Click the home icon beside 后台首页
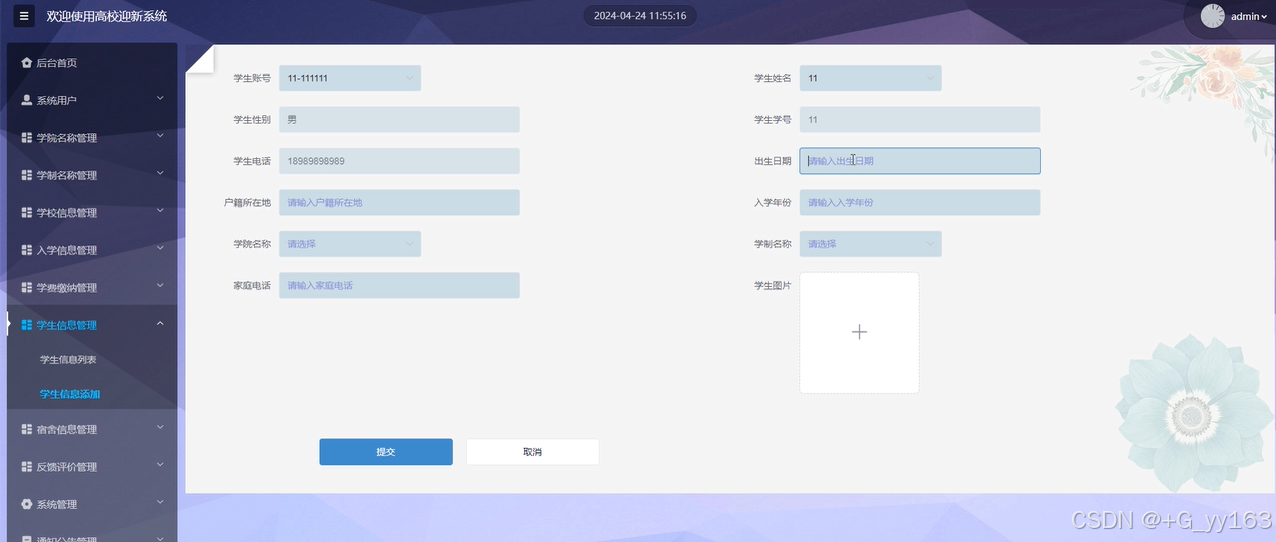This screenshot has height=542, width=1276. click(27, 63)
